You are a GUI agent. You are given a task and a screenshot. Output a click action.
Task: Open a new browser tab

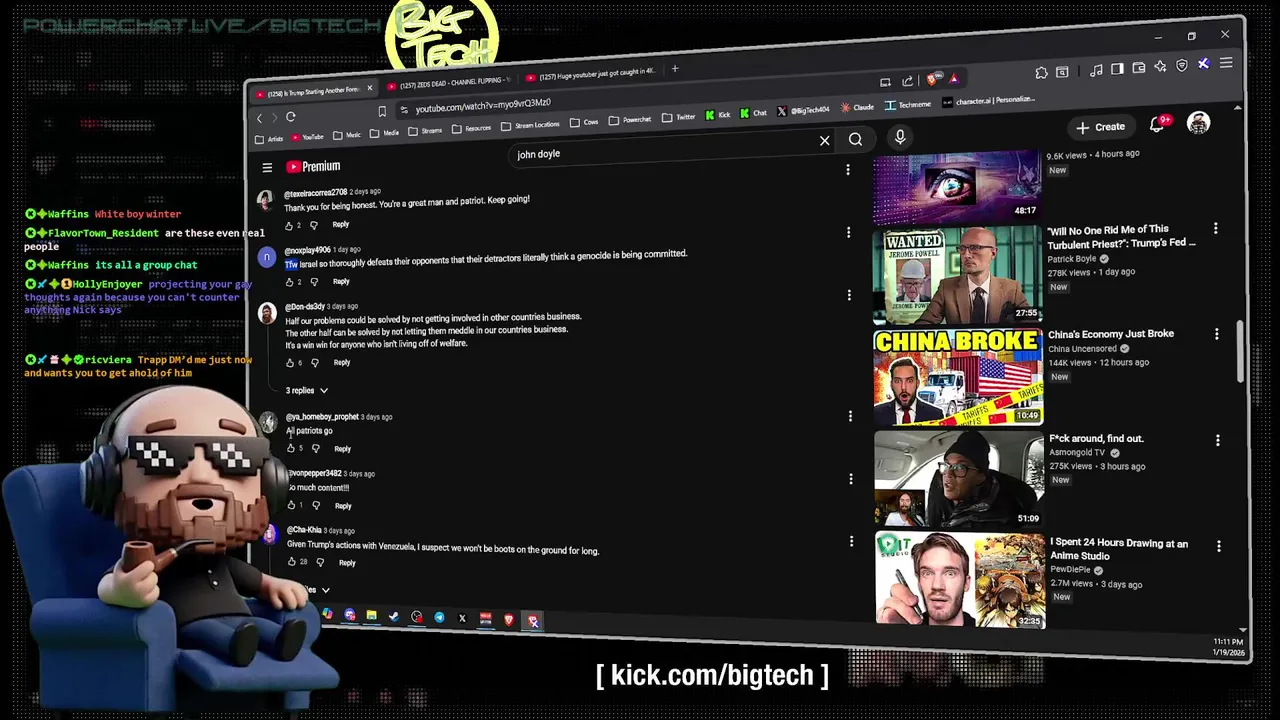tap(675, 69)
